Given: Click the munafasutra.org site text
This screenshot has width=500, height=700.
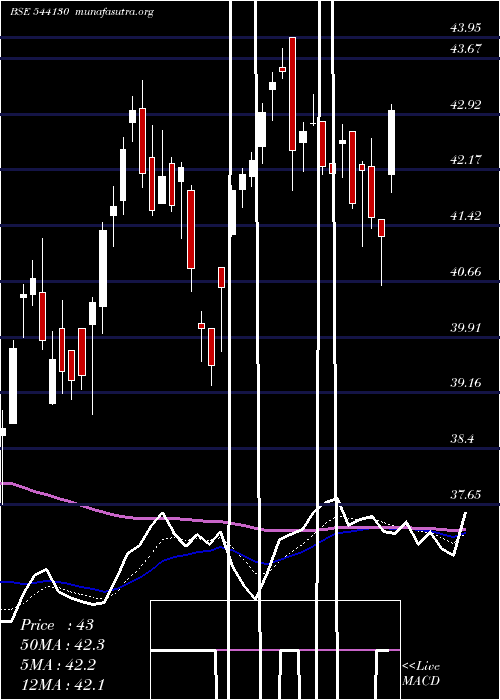Looking at the screenshot, I should (x=115, y=12).
